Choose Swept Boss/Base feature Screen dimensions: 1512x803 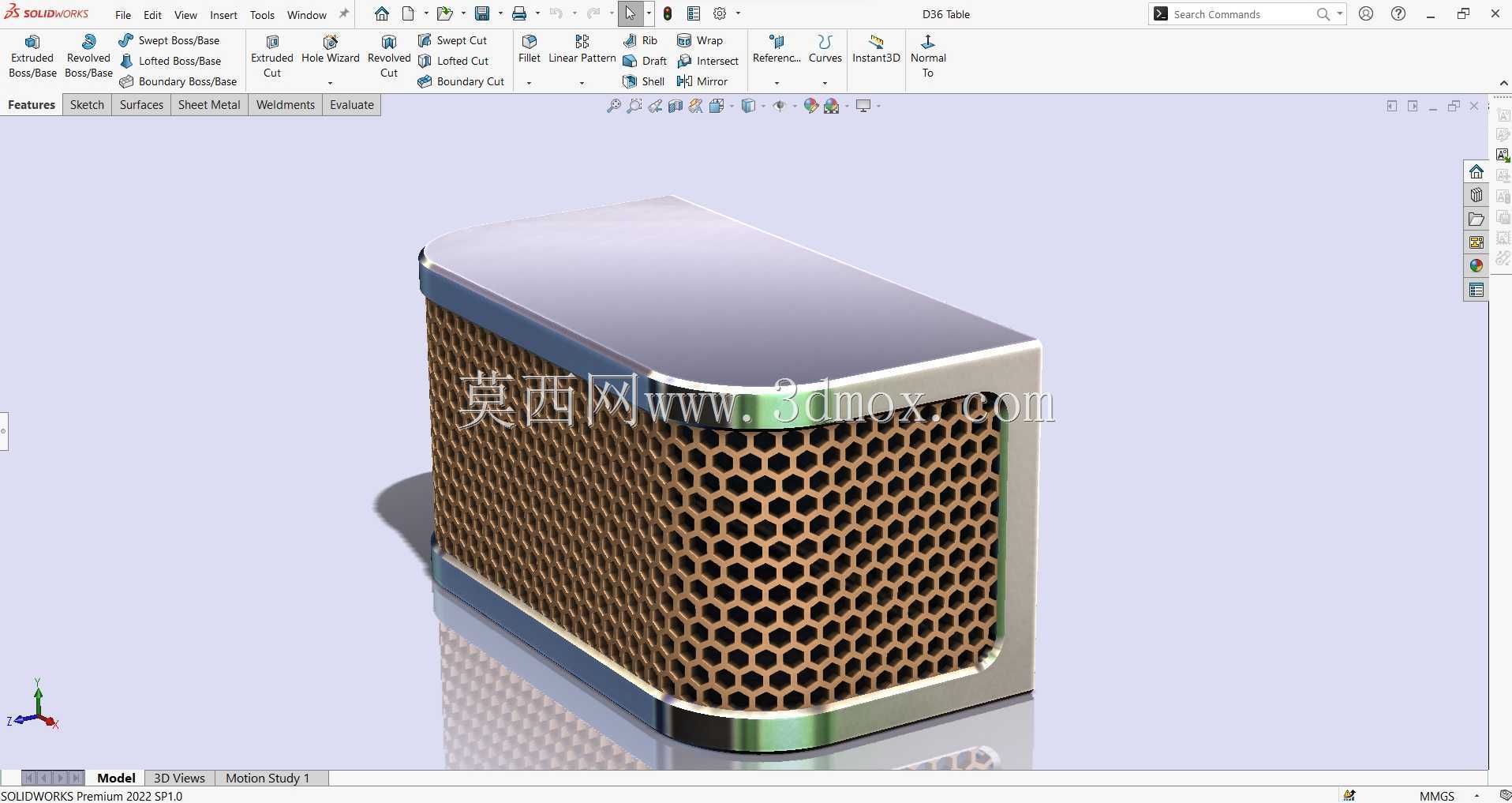[169, 40]
